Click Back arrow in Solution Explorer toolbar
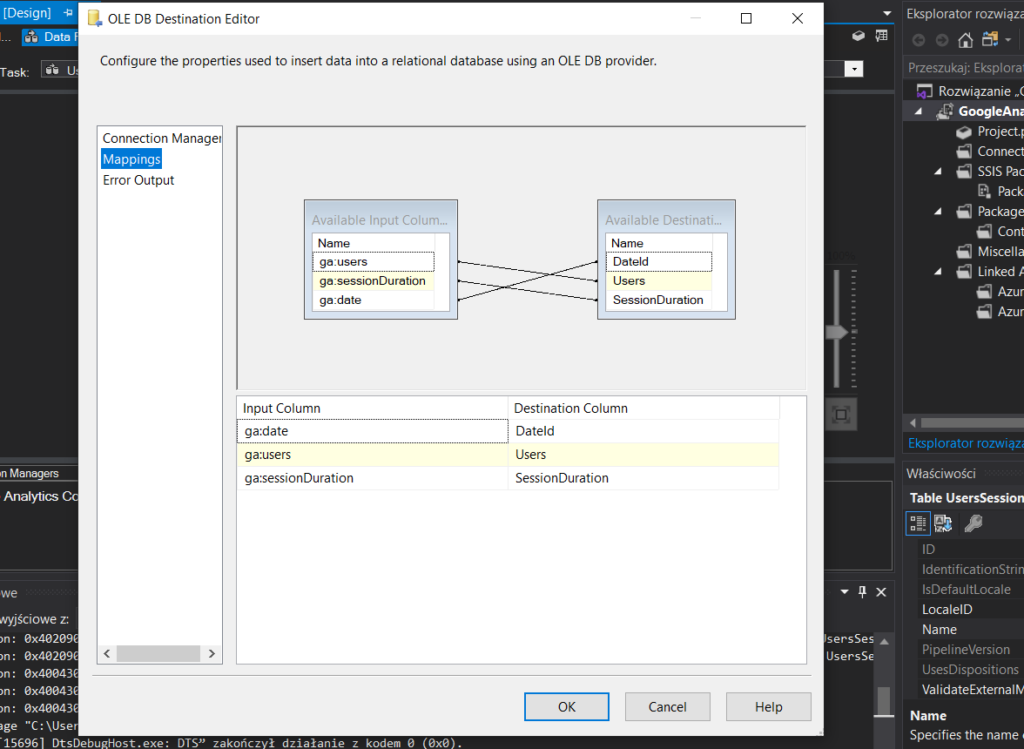This screenshot has width=1024, height=749. [918, 40]
